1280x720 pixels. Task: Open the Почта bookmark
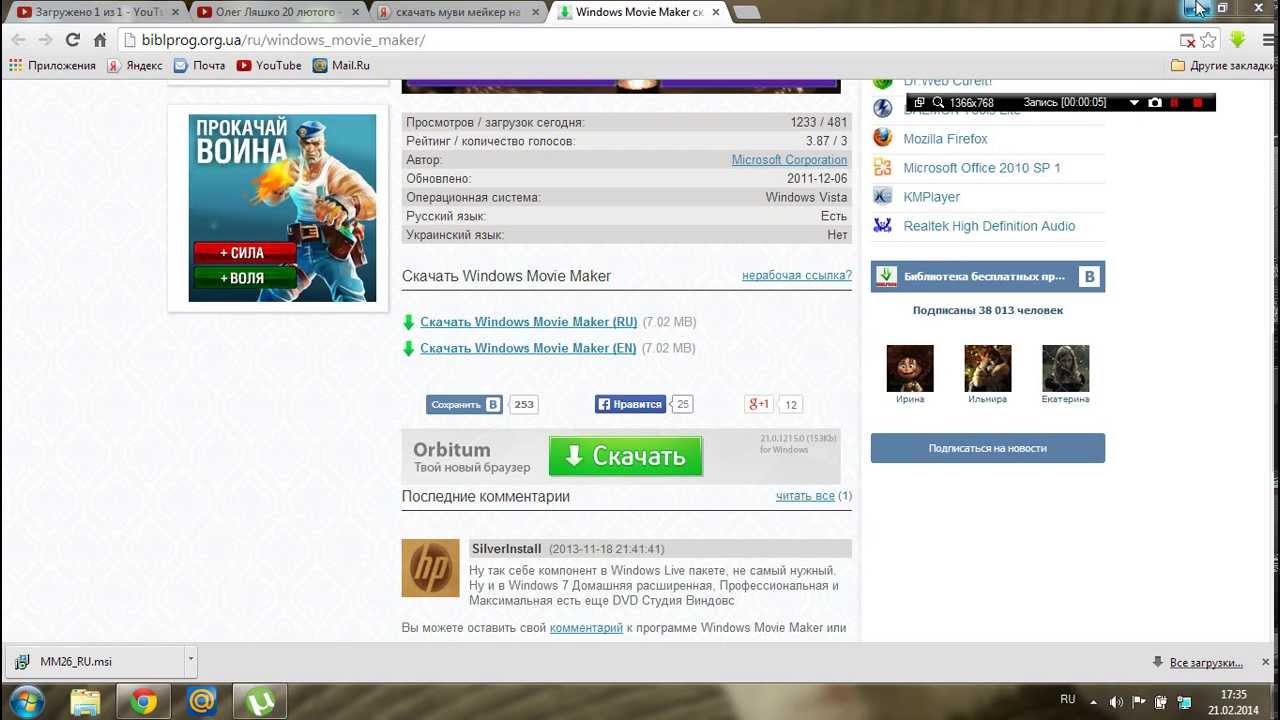coord(199,65)
